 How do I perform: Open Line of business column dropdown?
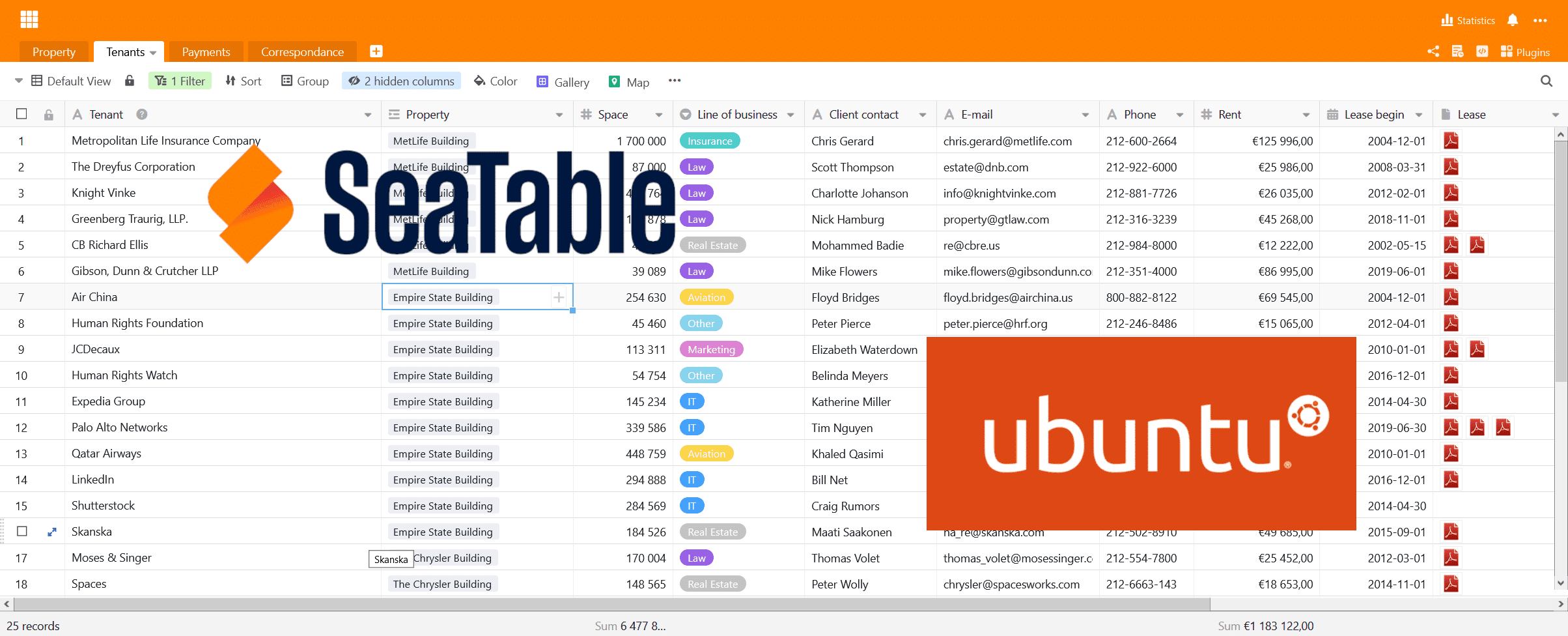click(791, 115)
